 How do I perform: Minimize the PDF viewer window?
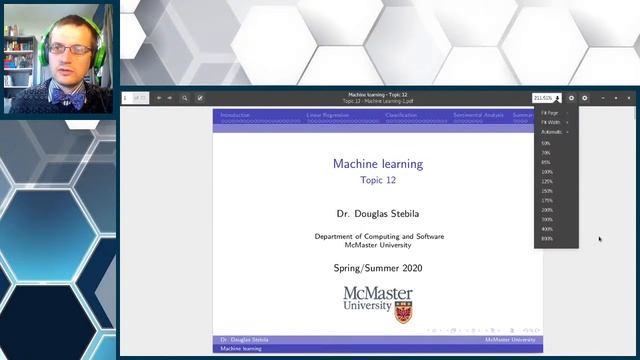click(603, 98)
